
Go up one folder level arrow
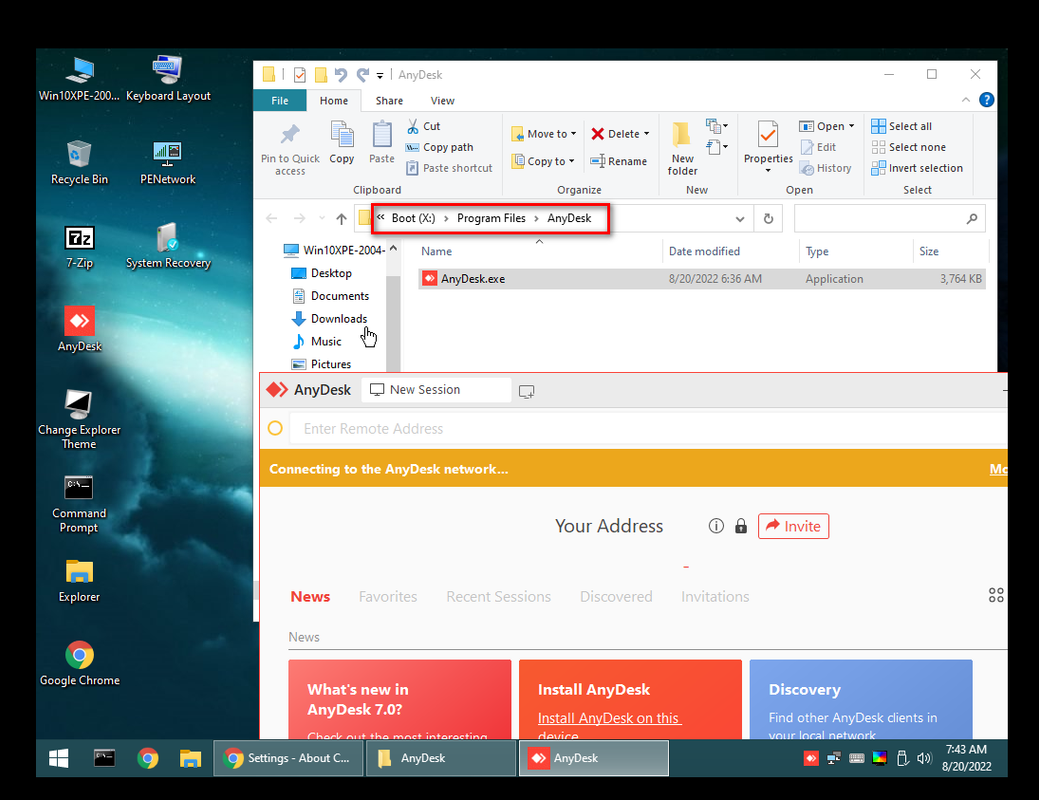point(341,219)
